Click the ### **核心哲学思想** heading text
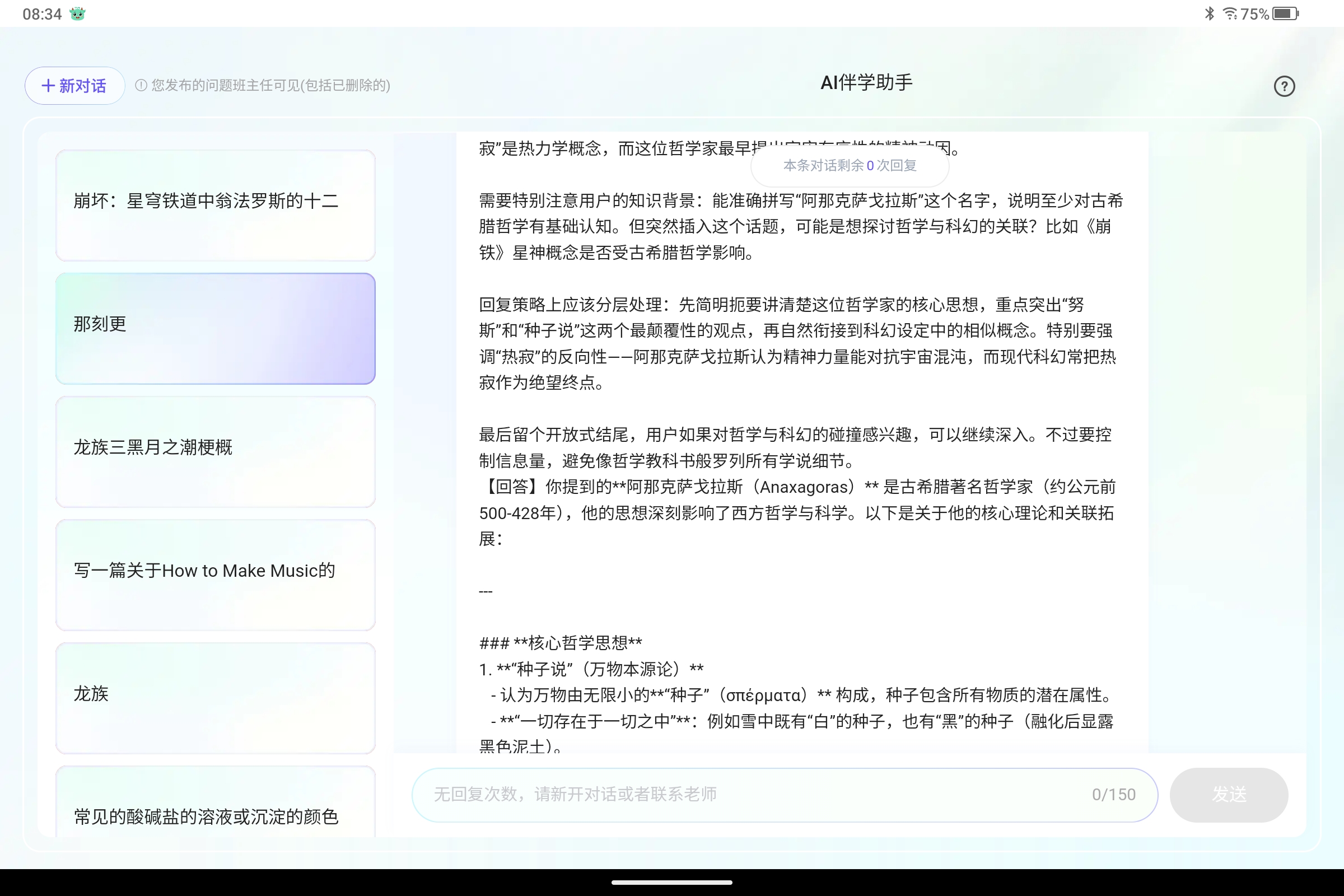The width and height of the screenshot is (1344, 896). [x=561, y=643]
